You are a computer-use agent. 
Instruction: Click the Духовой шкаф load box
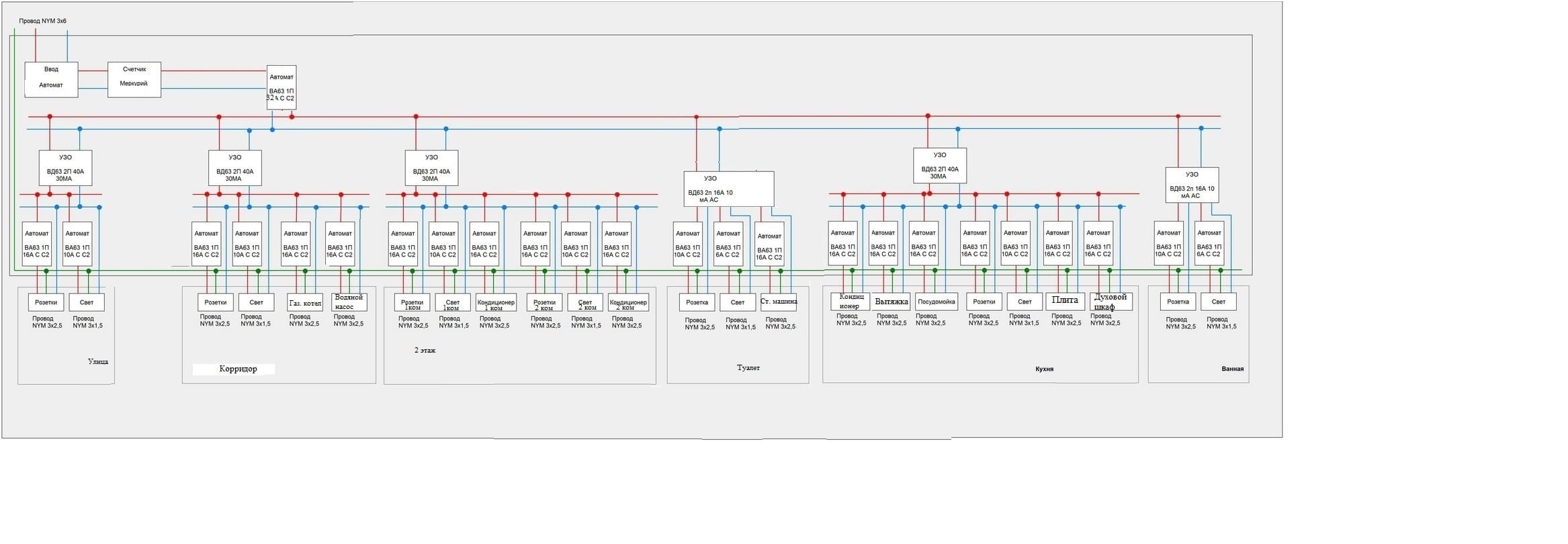[x=1110, y=302]
